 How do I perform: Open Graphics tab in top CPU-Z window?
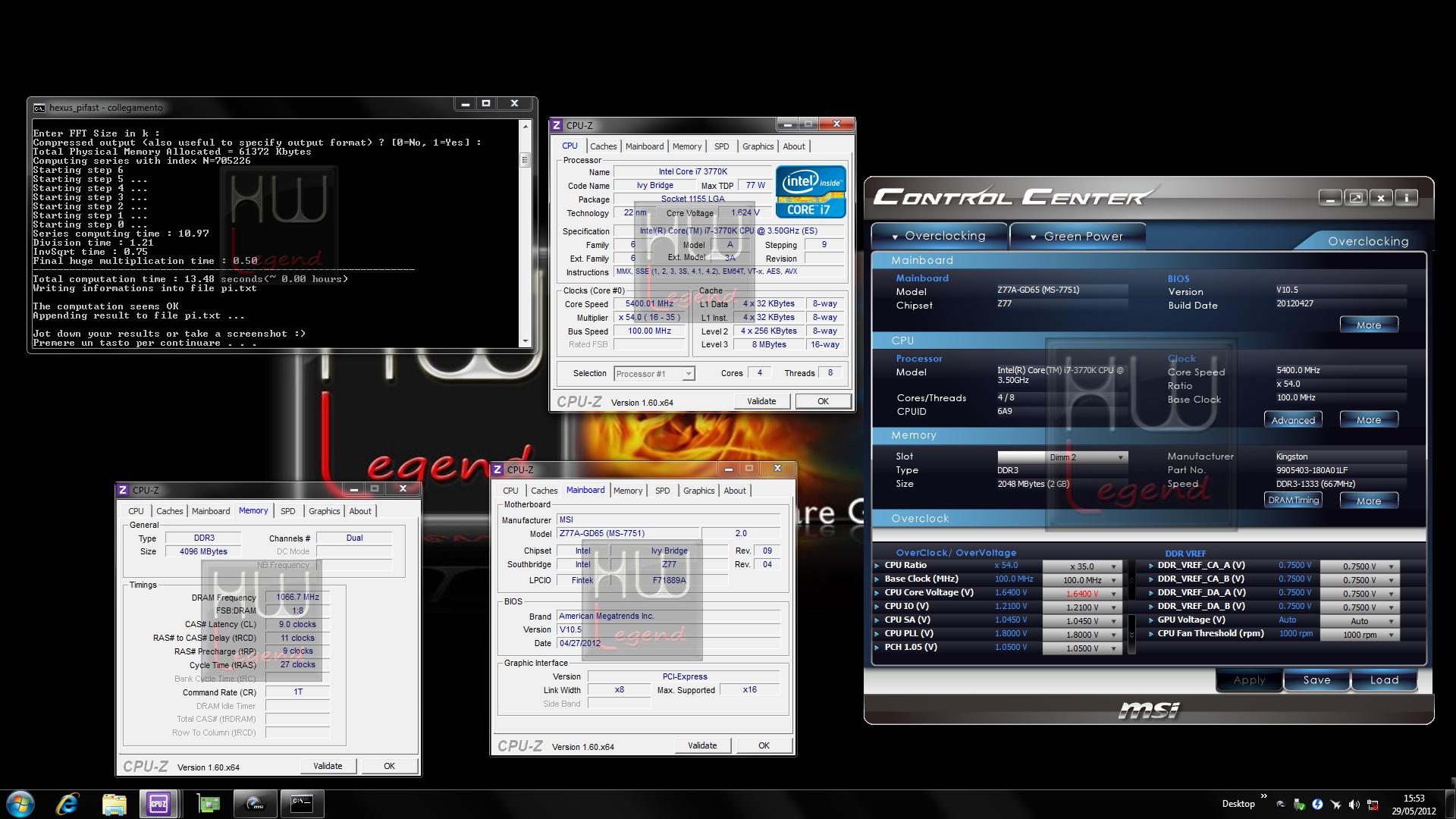(758, 146)
